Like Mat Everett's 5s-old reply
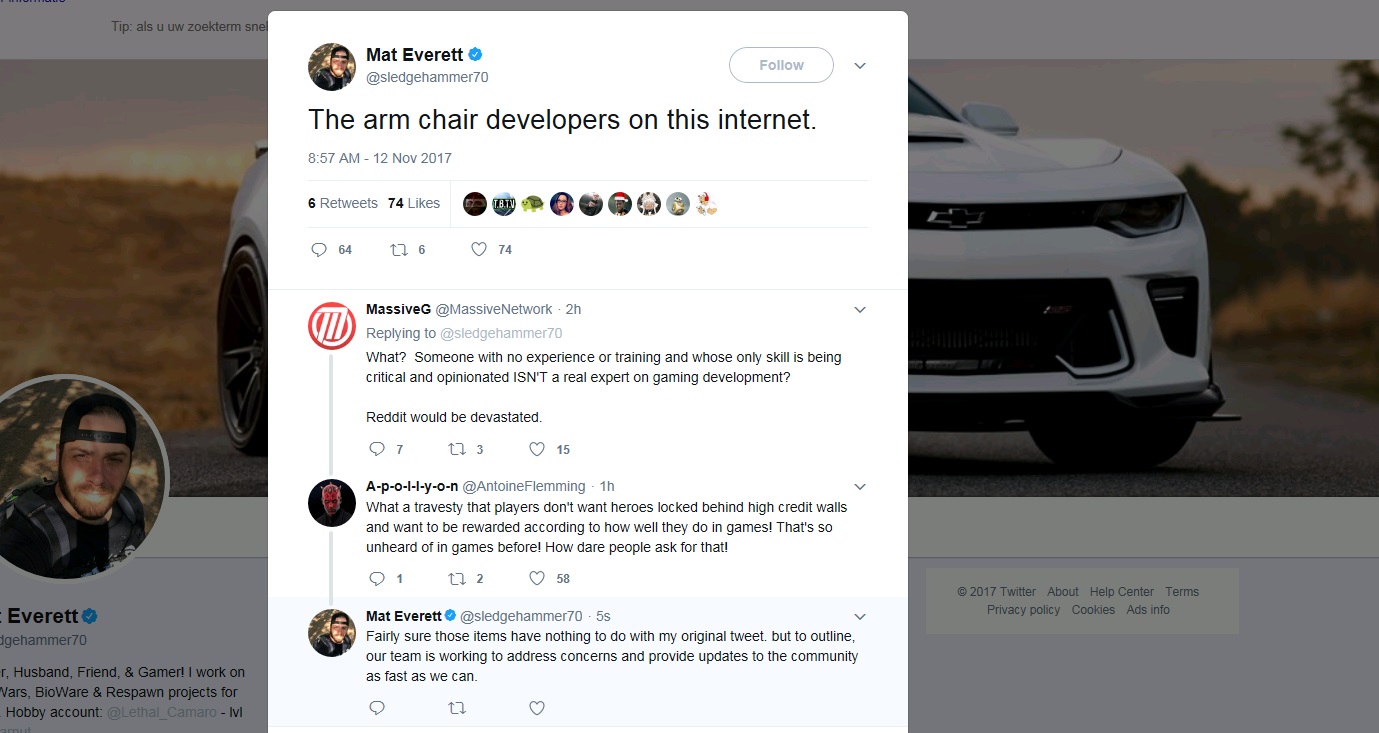This screenshot has height=733, width=1379. pyautogui.click(x=537, y=708)
